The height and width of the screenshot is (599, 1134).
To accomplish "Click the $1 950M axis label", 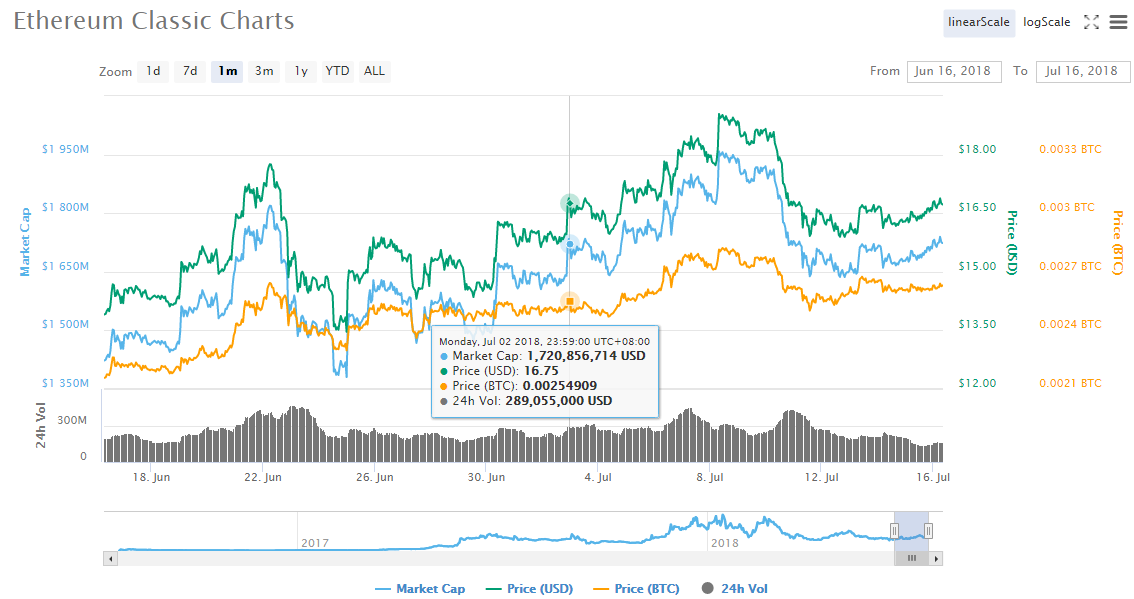I will coord(65,149).
